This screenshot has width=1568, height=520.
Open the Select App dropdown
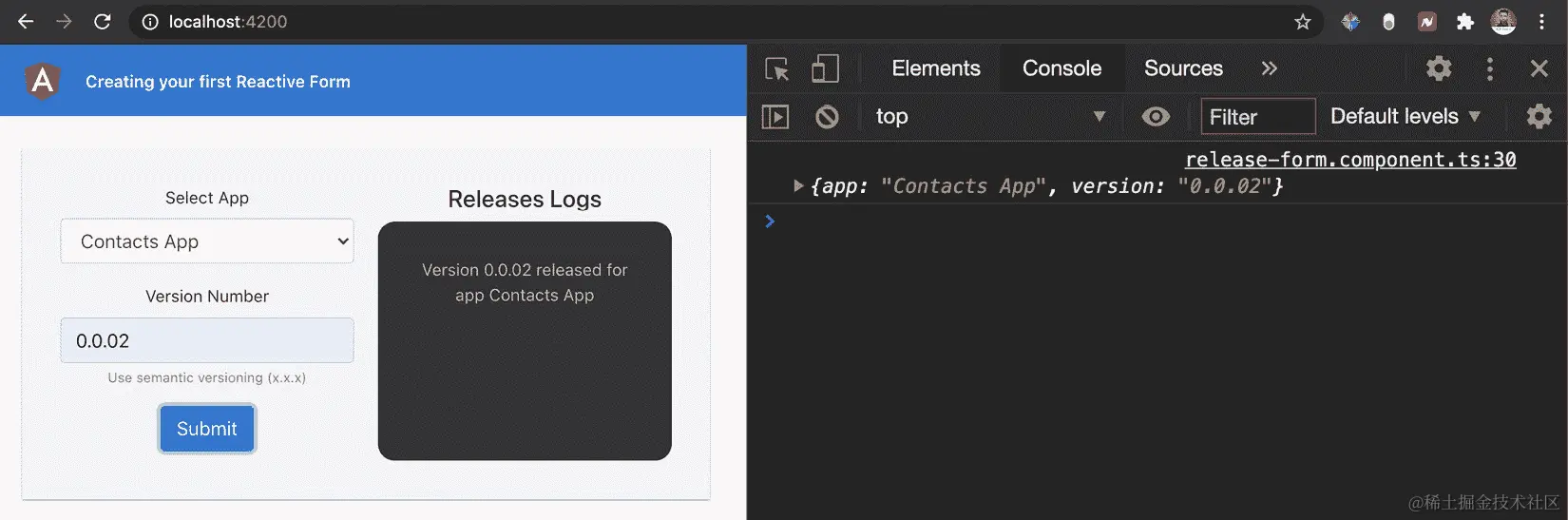click(x=207, y=241)
